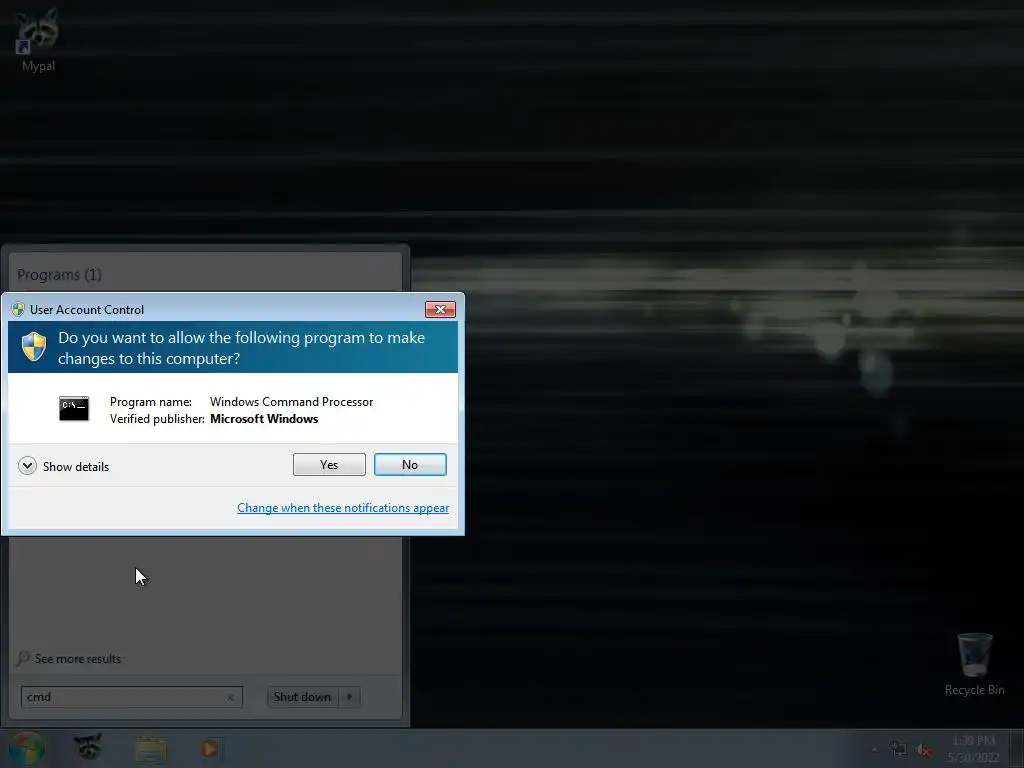The width and height of the screenshot is (1024, 768).
Task: Click the UAC shield icon in the blue banner
Action: click(33, 346)
